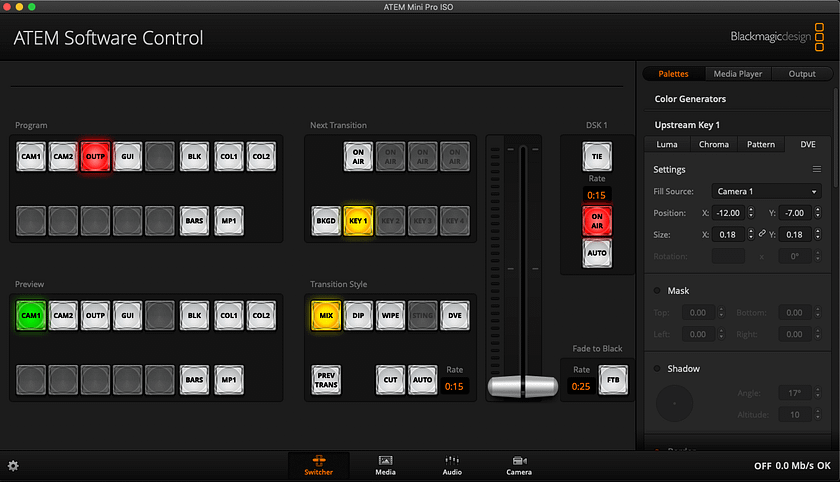Image resolution: width=840 pixels, height=482 pixels.
Task: Toggle PREV TRANS button
Action: pyautogui.click(x=326, y=380)
